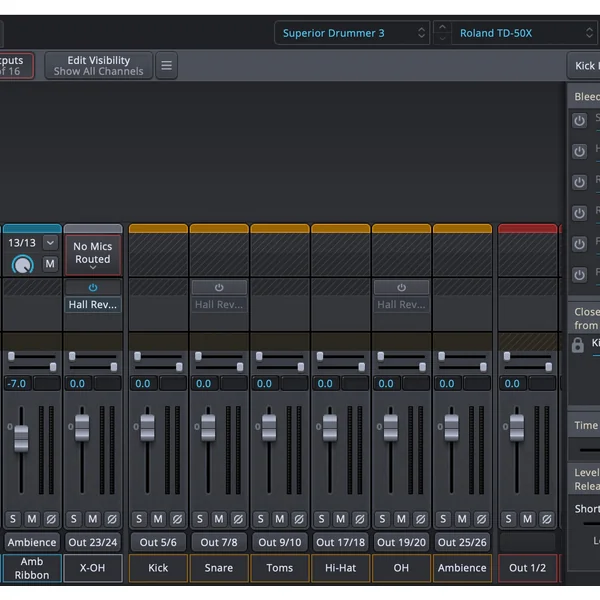Viewport: 600px width, 600px height.
Task: Toggle the last Bleed power button
Action: (579, 275)
